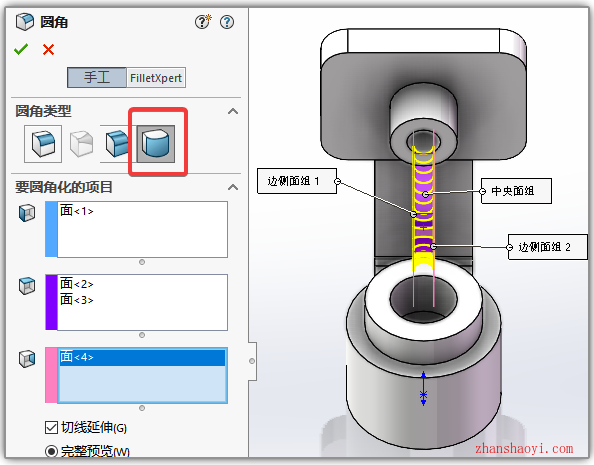Collapse the property panel side handle
This screenshot has width=594, height=465.
pos(252,361)
